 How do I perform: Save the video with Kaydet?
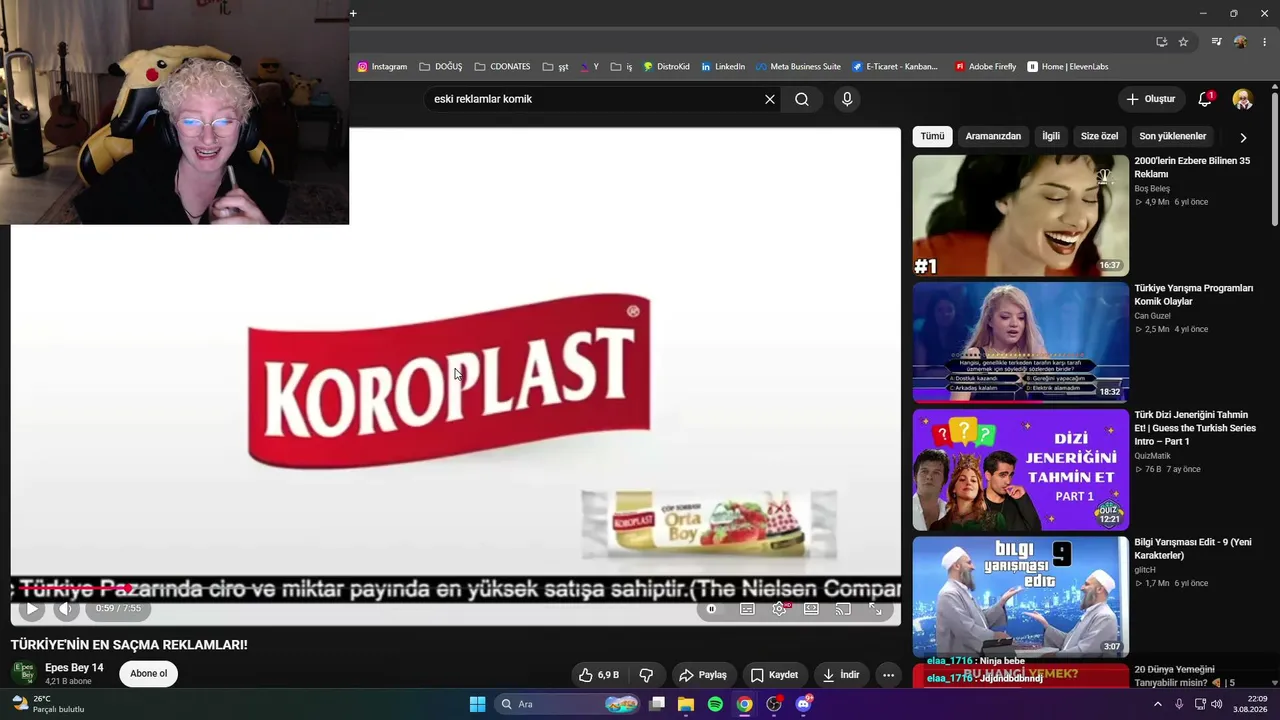click(774, 675)
